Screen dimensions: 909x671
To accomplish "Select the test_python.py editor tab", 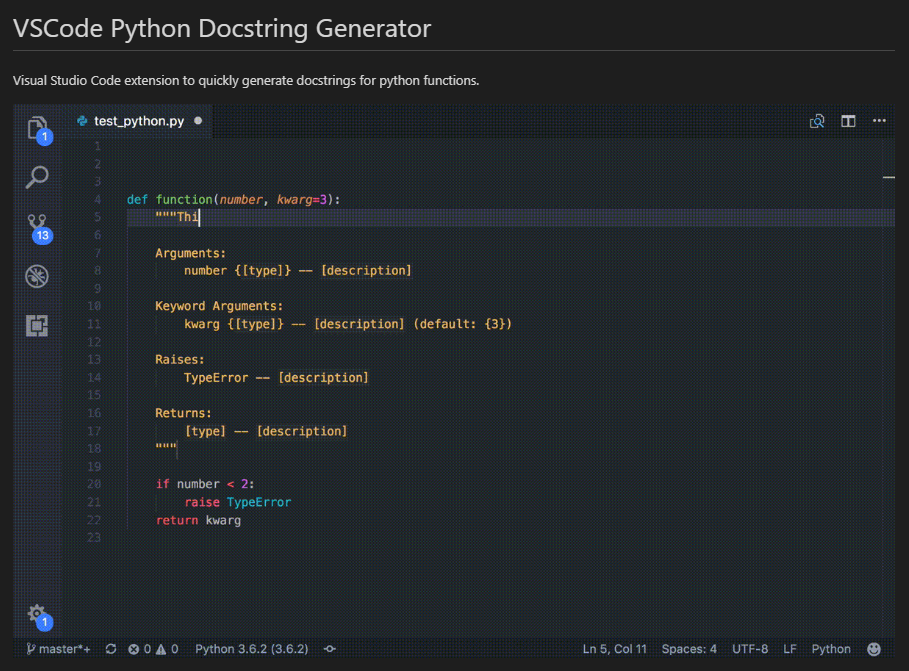I will (x=139, y=121).
